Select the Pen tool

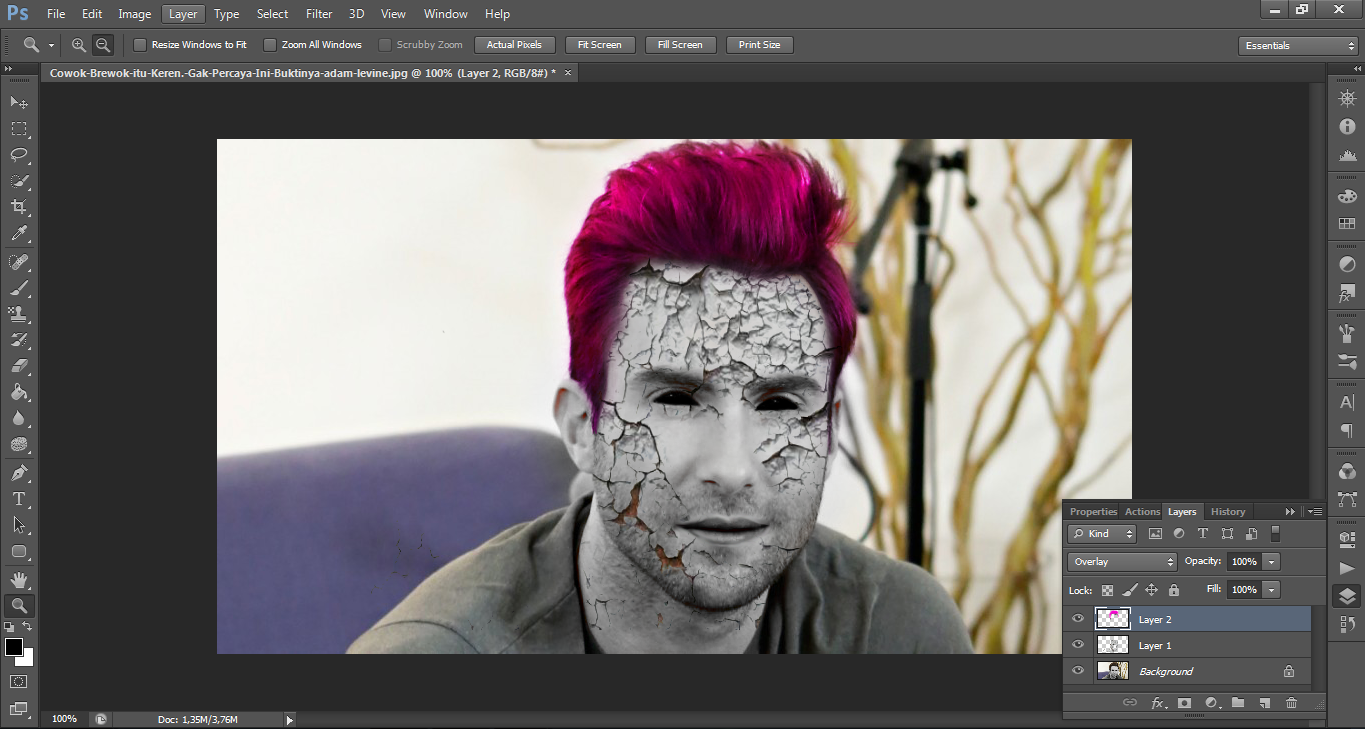pyautogui.click(x=19, y=473)
